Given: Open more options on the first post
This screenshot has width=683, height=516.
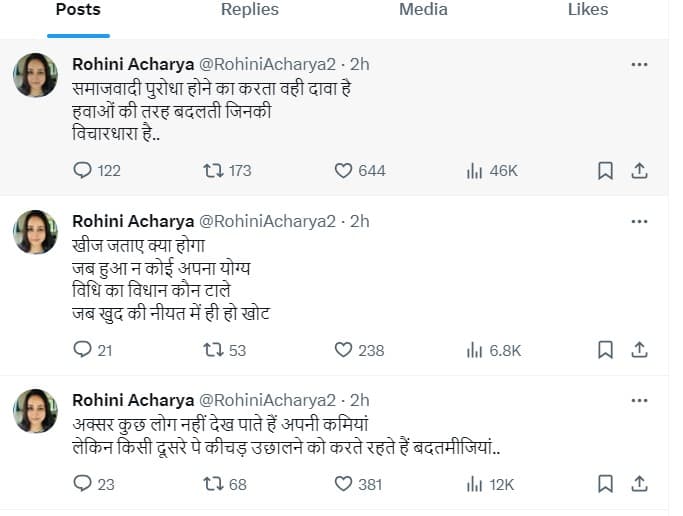Looking at the screenshot, I should (x=640, y=64).
